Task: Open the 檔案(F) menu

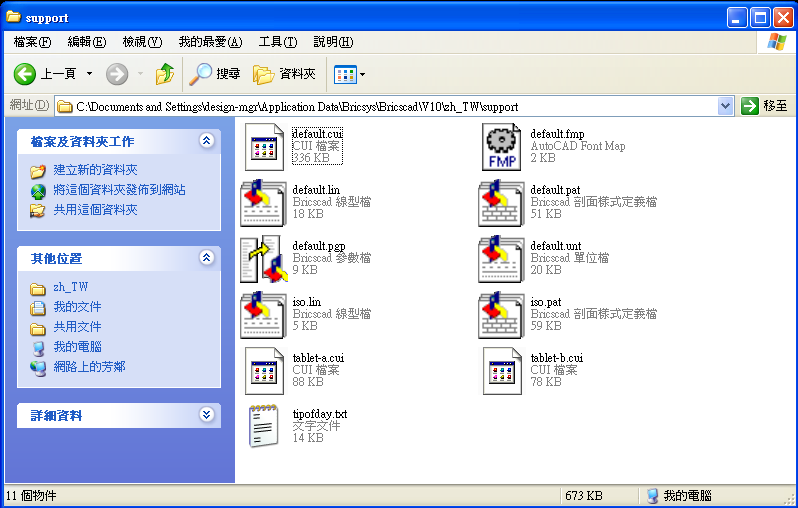Action: click(32, 42)
